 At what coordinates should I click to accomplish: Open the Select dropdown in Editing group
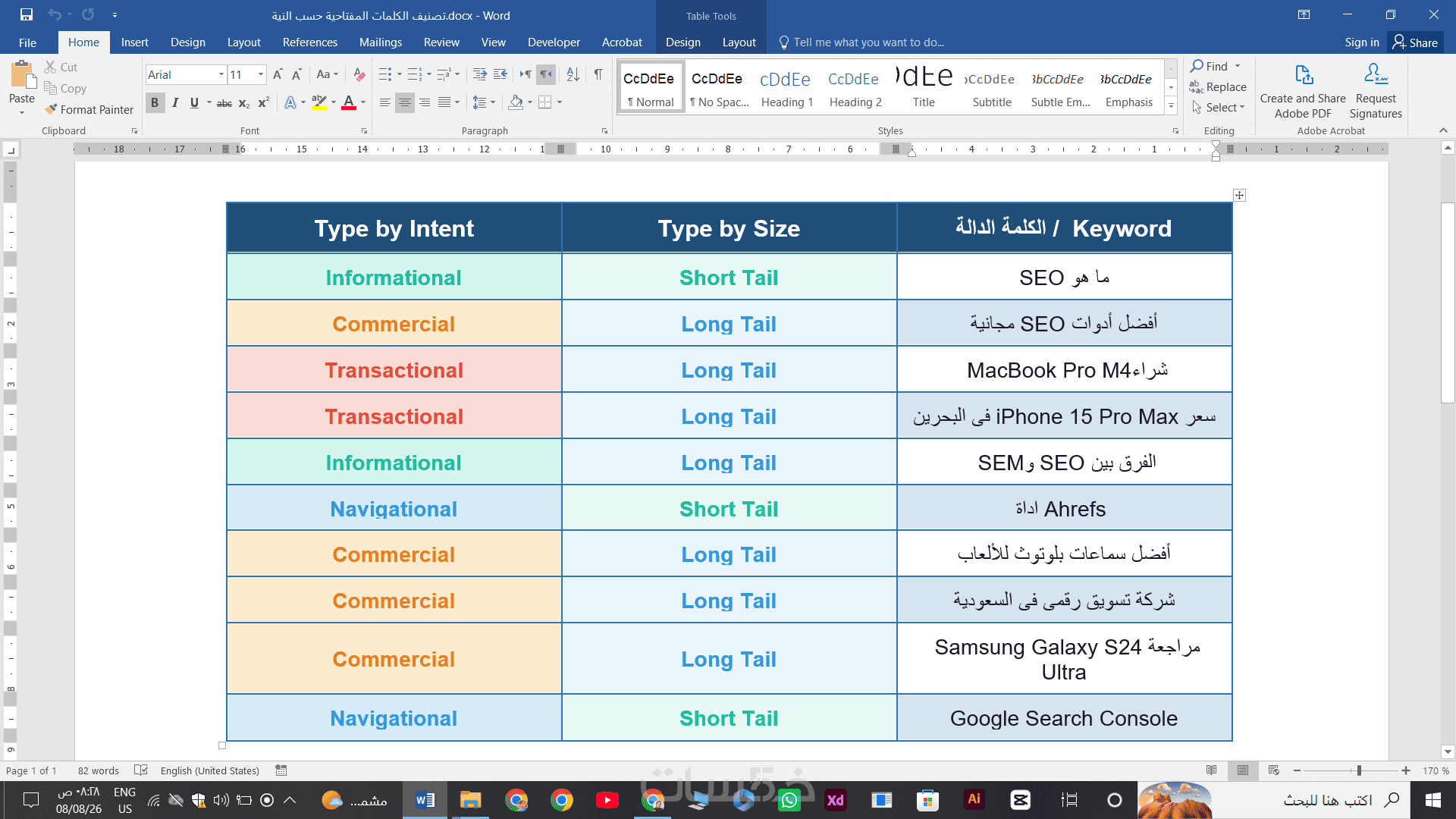tap(1219, 108)
